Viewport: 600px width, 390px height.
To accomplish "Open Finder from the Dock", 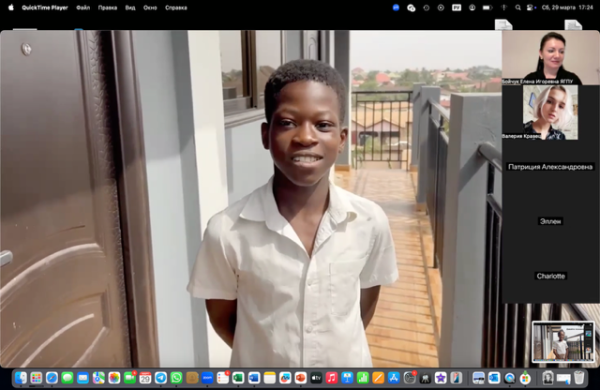I will coord(21,378).
